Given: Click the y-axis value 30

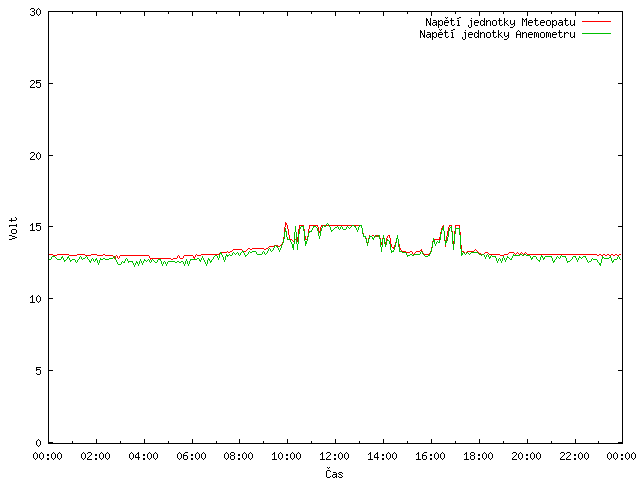Looking at the screenshot, I should (36, 12).
